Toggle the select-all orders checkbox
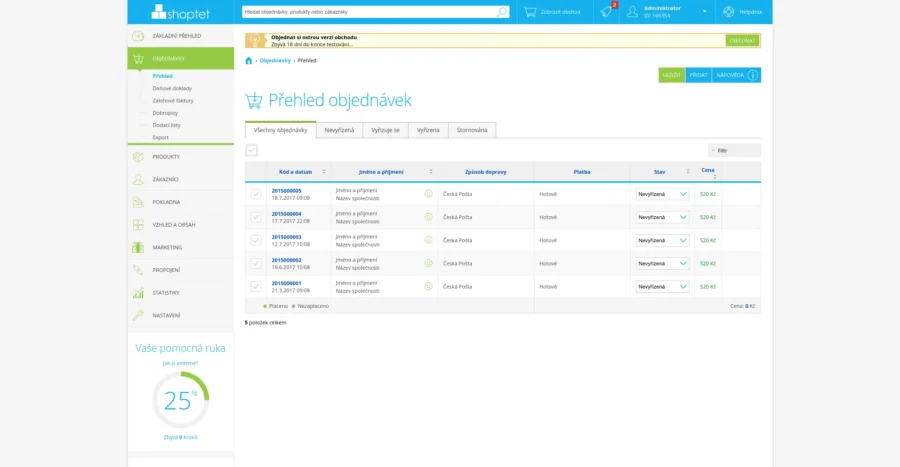 (251, 150)
